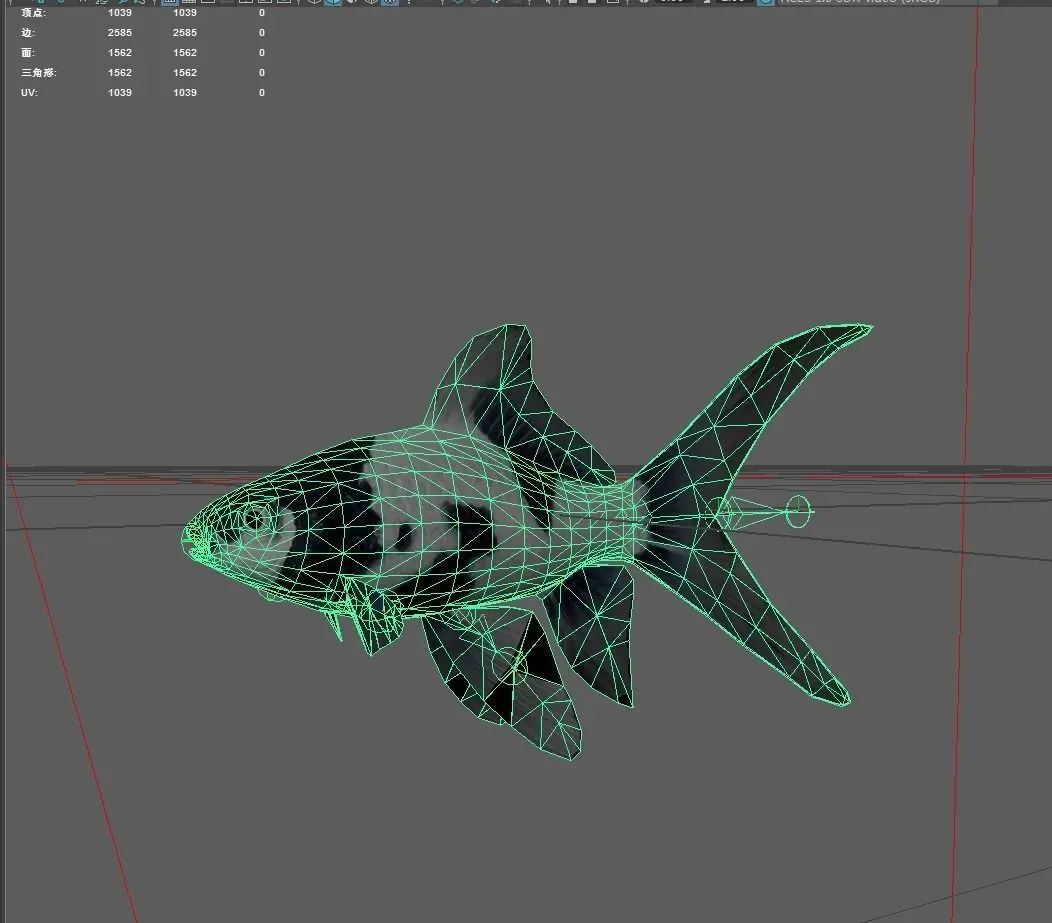1052x923 pixels.
Task: Click the 0 value in the UV row
Action: tap(262, 93)
